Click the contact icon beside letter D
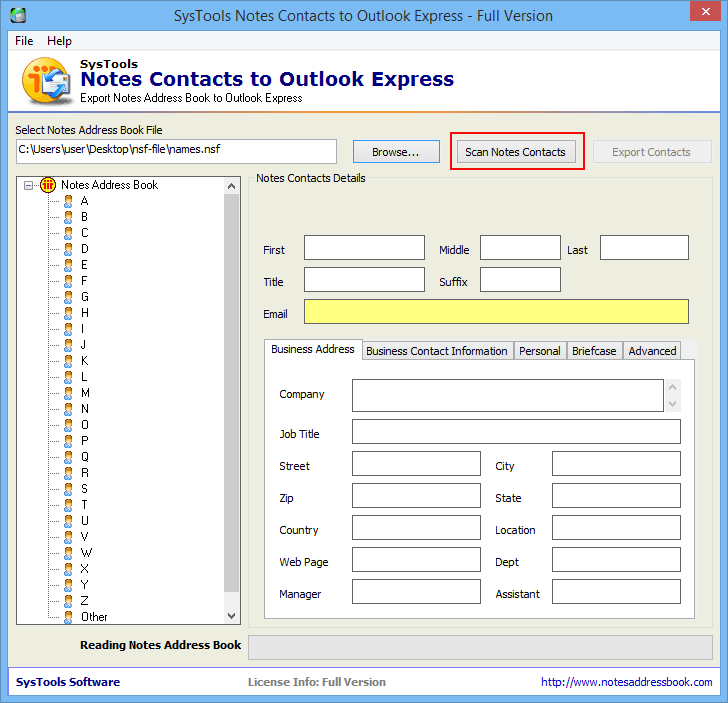 [x=68, y=249]
